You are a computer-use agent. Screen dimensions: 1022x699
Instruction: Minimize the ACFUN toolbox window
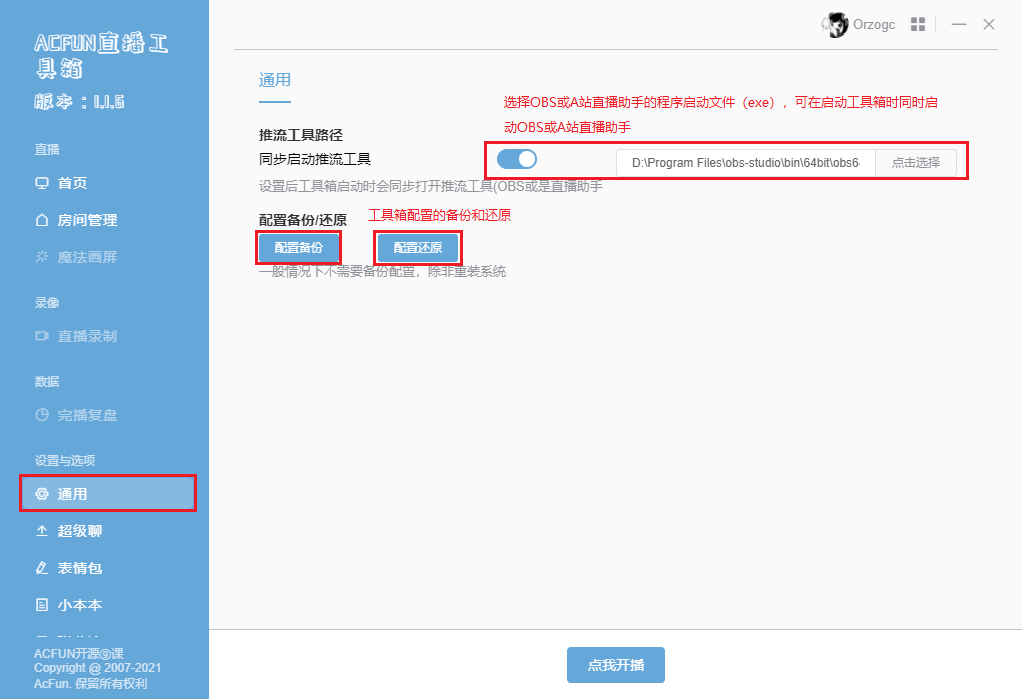click(x=958, y=25)
